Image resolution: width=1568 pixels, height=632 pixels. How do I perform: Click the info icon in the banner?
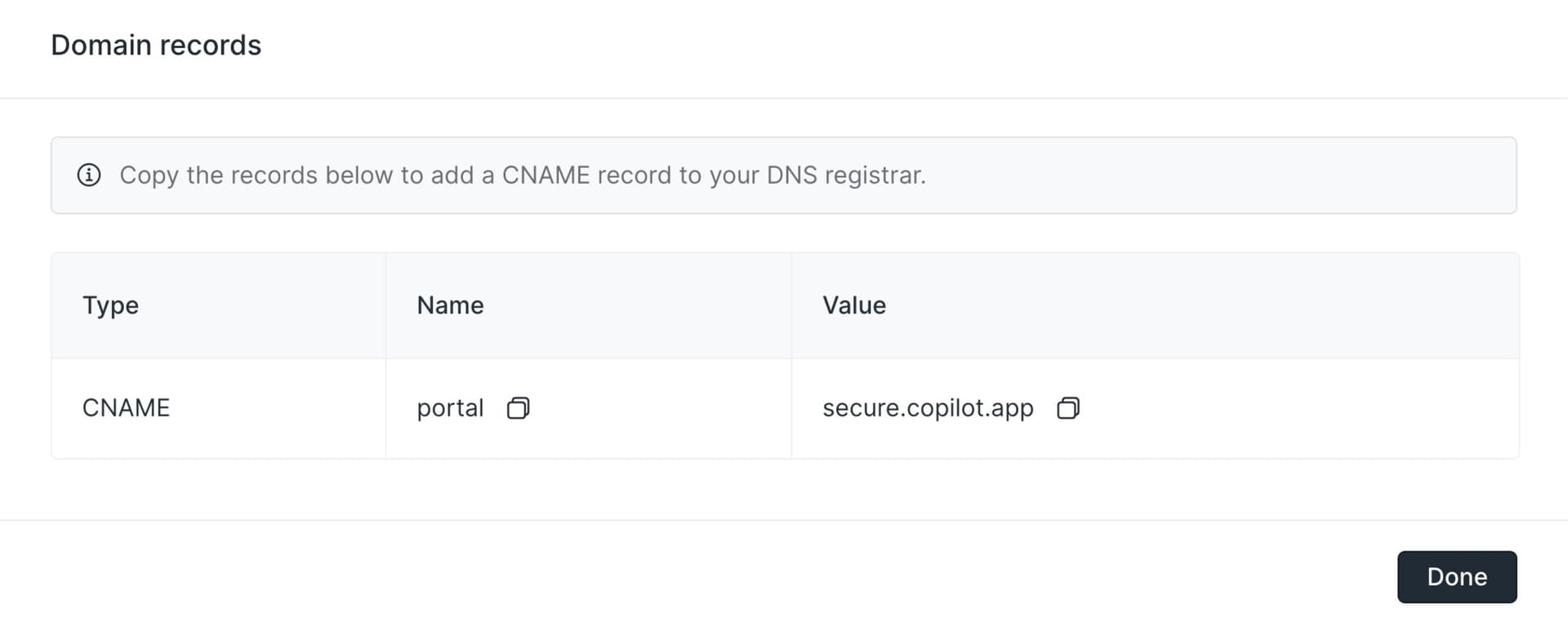pos(89,175)
